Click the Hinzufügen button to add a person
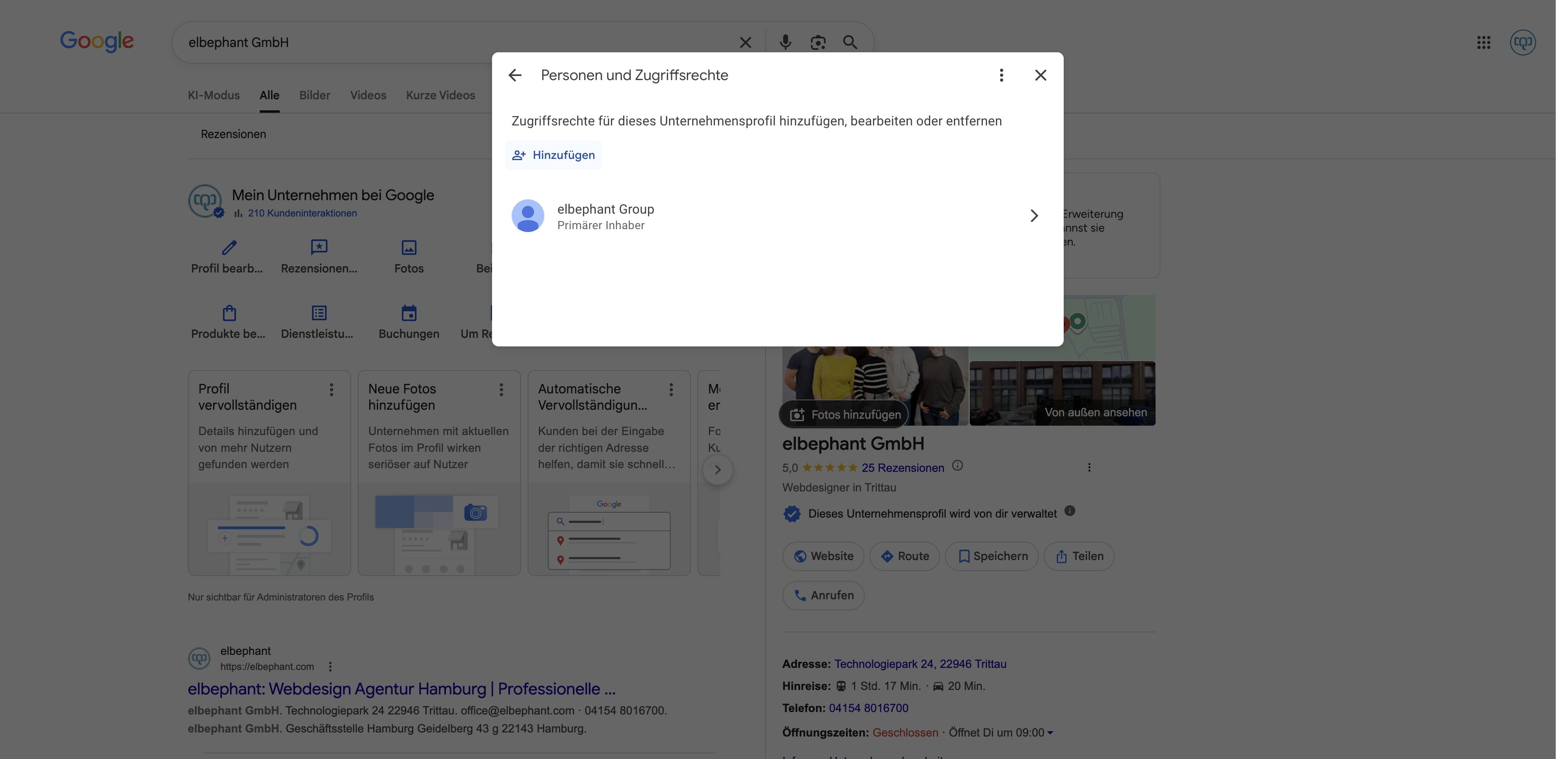Screen dimensions: 1568x759 (553, 155)
